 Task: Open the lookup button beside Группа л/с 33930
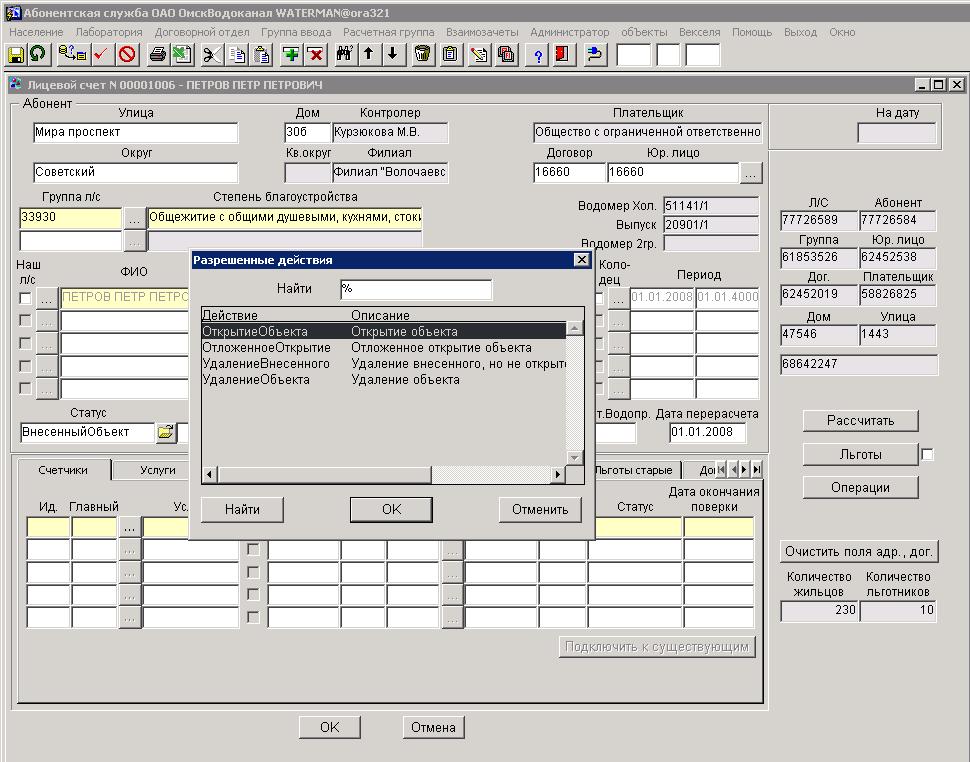134,217
